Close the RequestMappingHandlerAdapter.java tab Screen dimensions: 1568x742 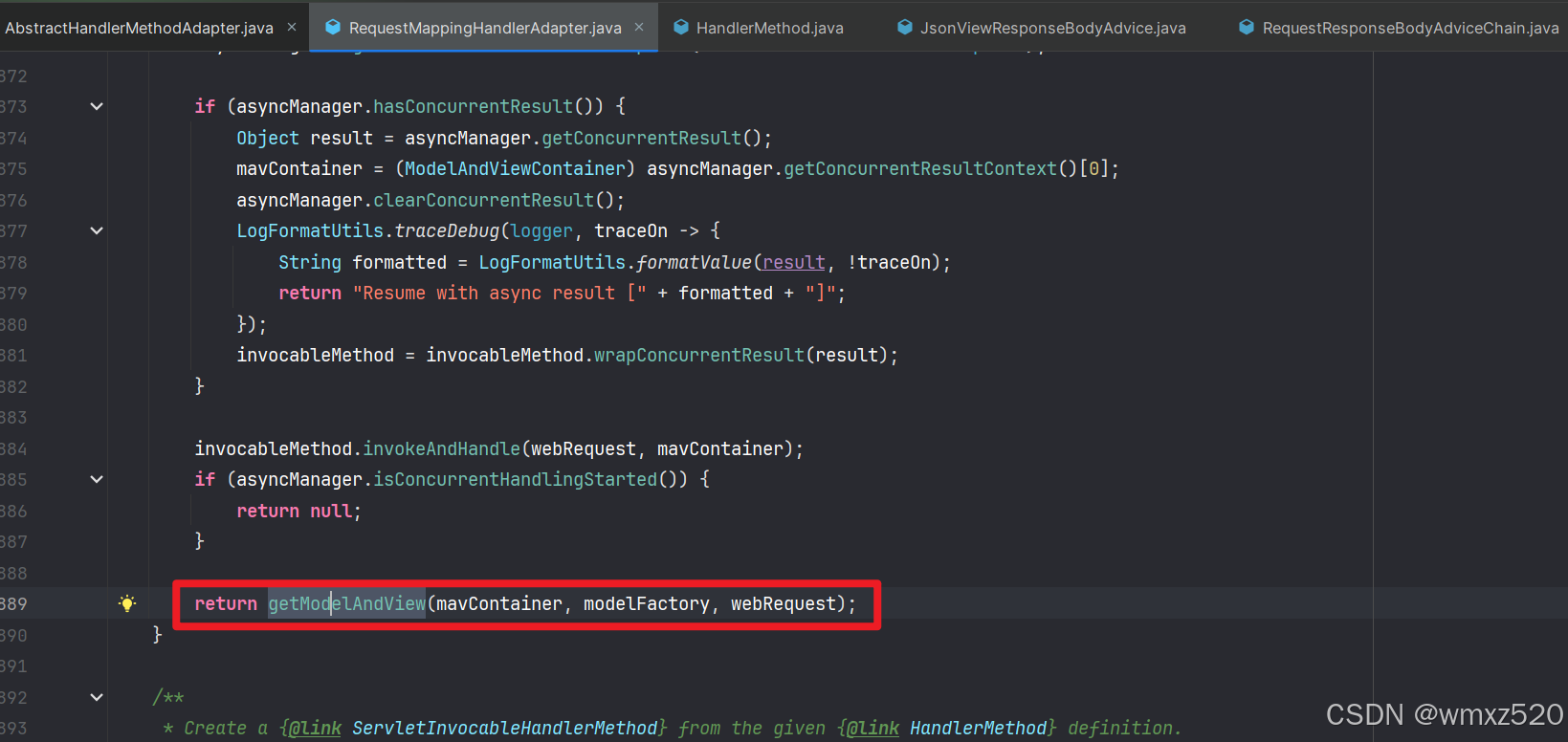(x=639, y=28)
